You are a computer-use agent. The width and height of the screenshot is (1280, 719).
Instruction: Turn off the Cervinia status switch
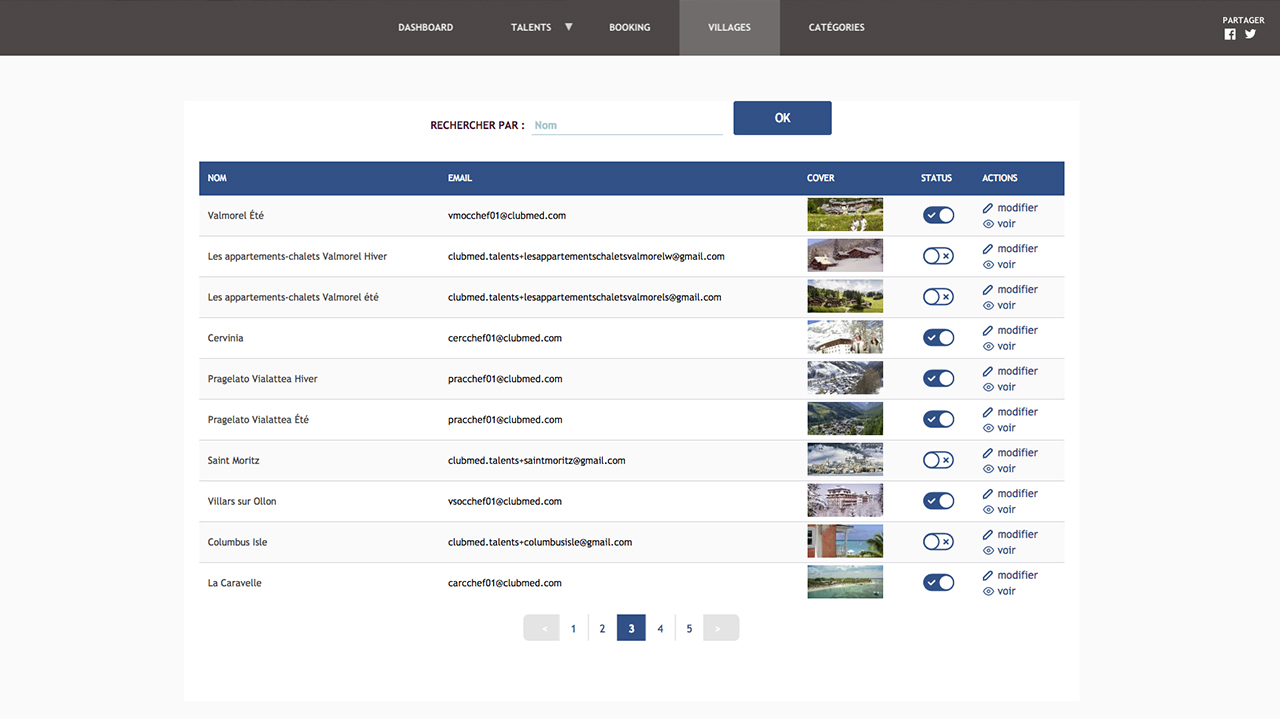[938, 338]
